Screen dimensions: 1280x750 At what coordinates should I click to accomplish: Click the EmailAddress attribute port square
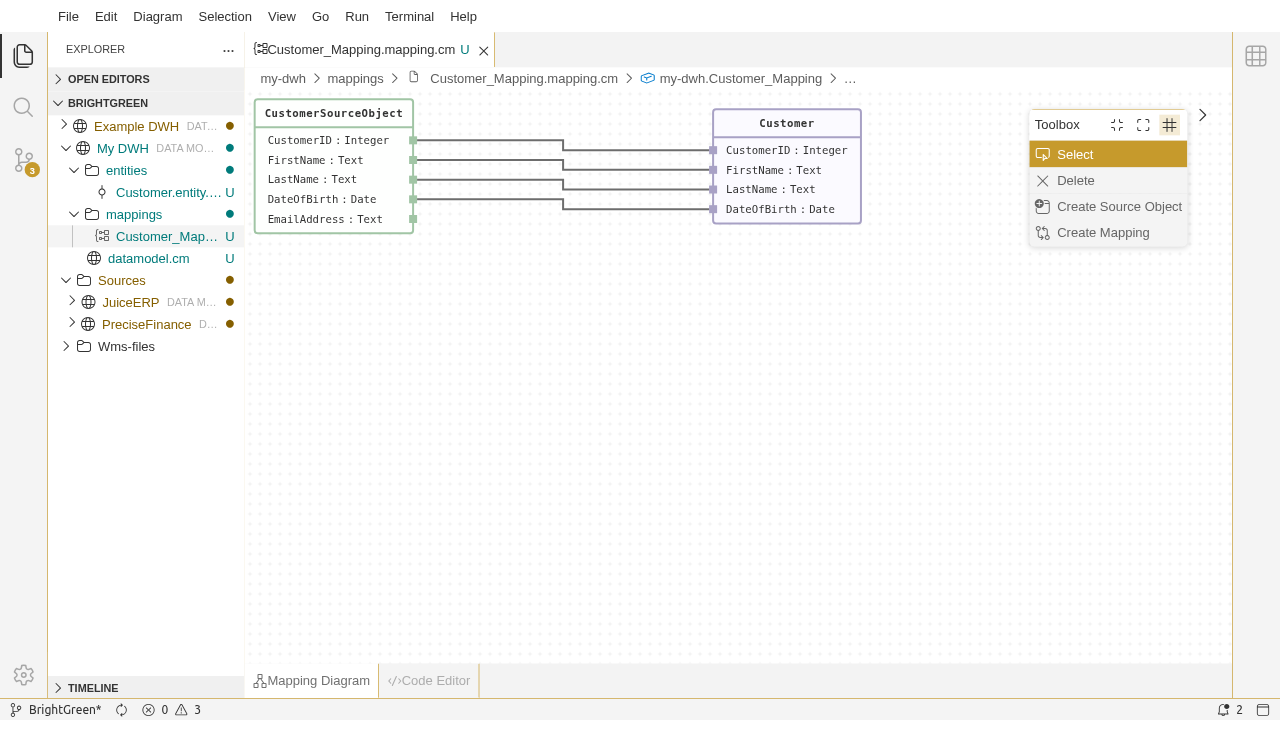pyautogui.click(x=413, y=219)
